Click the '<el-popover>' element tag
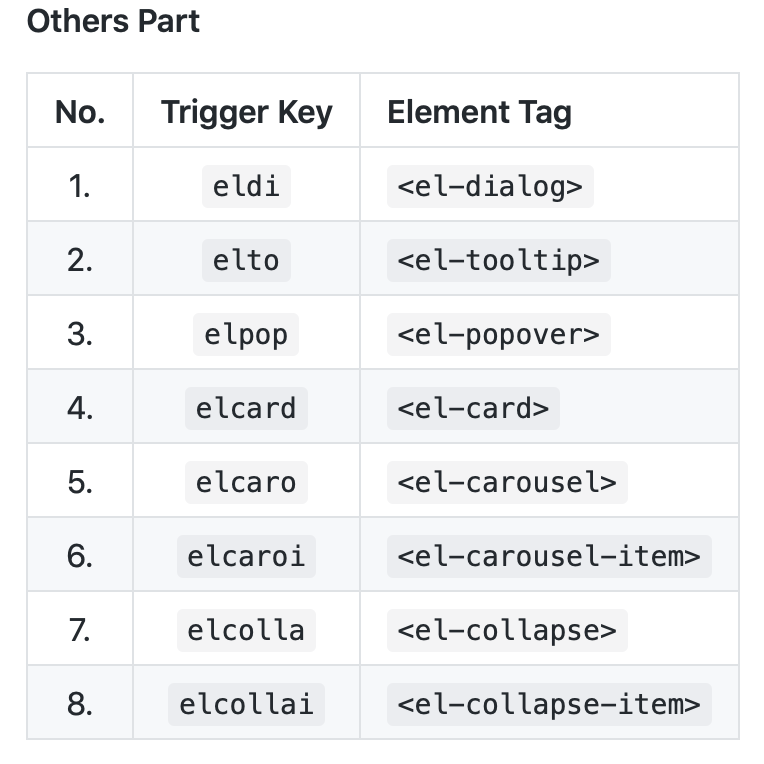The width and height of the screenshot is (764, 764). click(498, 334)
